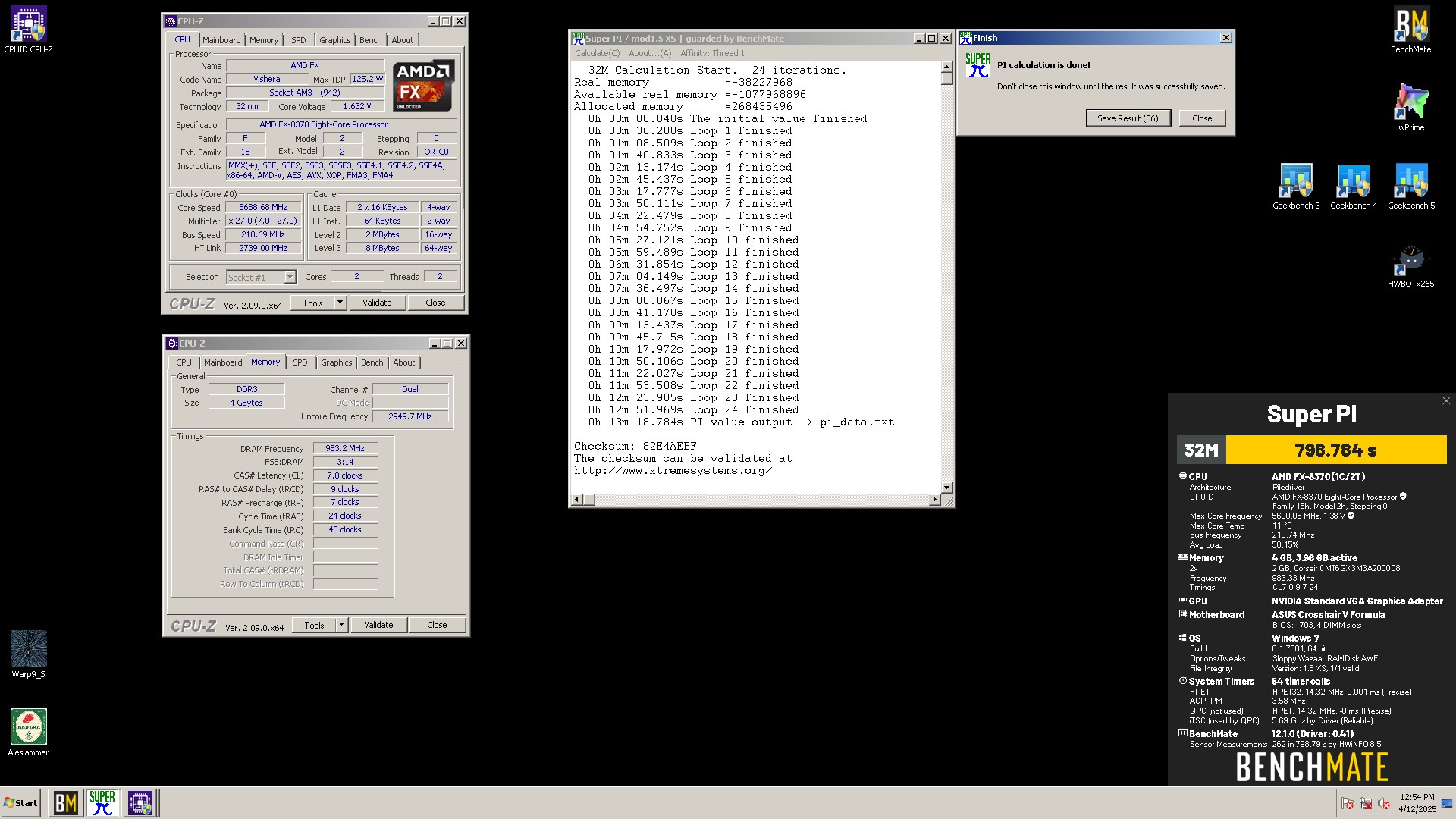Click the CPU-Z taskbar icon
Image resolution: width=1456 pixels, height=819 pixels.
(x=140, y=803)
